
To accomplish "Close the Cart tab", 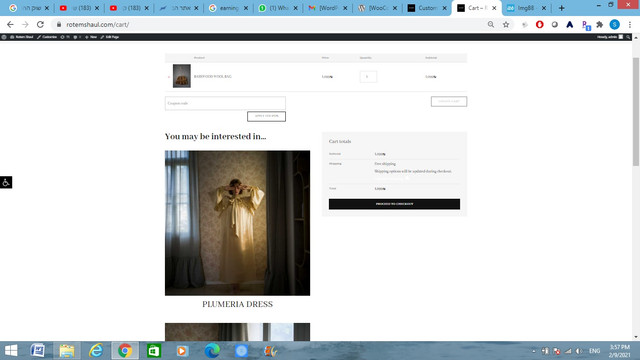I will (494, 8).
